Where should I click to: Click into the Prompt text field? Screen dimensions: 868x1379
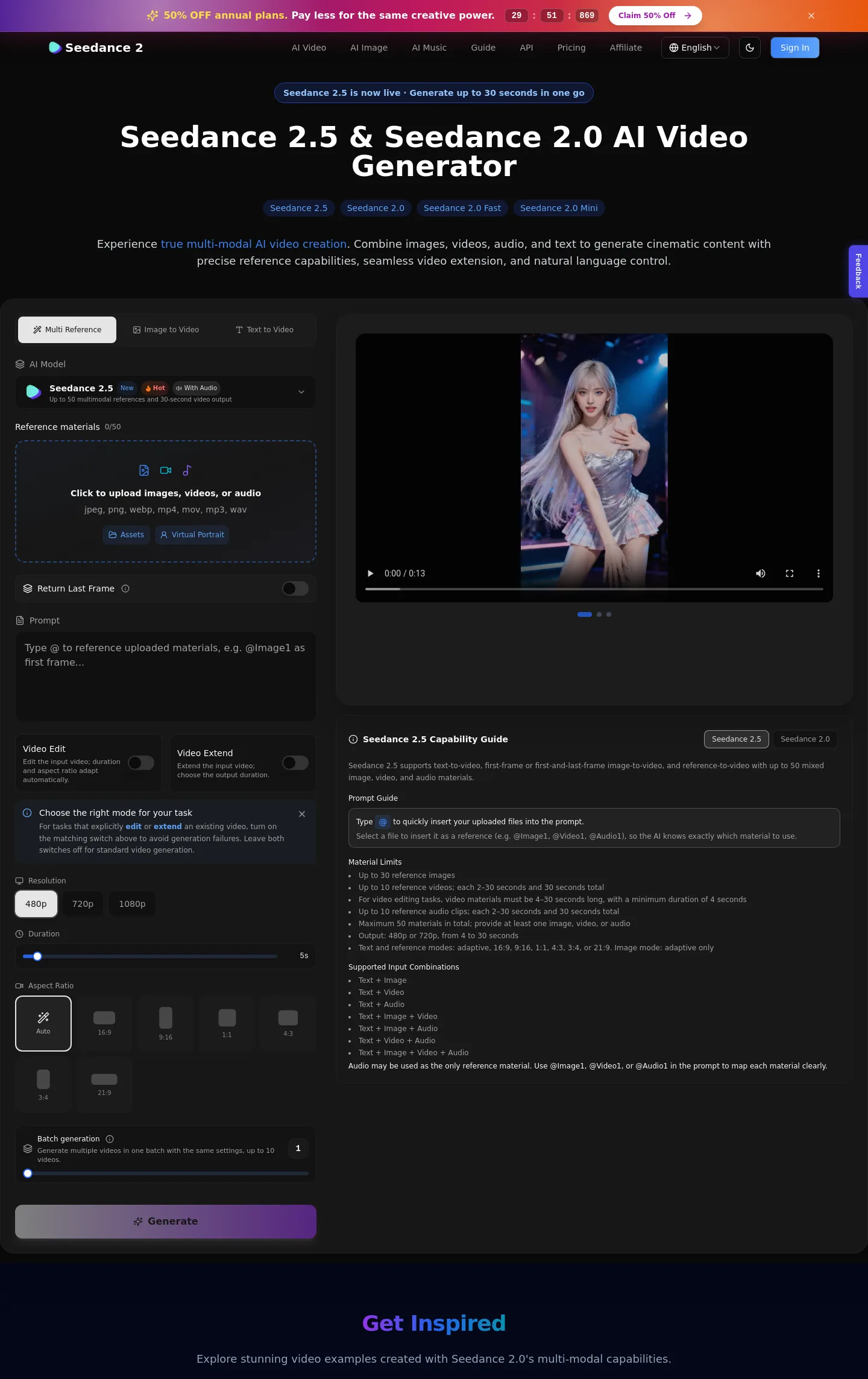coord(166,676)
